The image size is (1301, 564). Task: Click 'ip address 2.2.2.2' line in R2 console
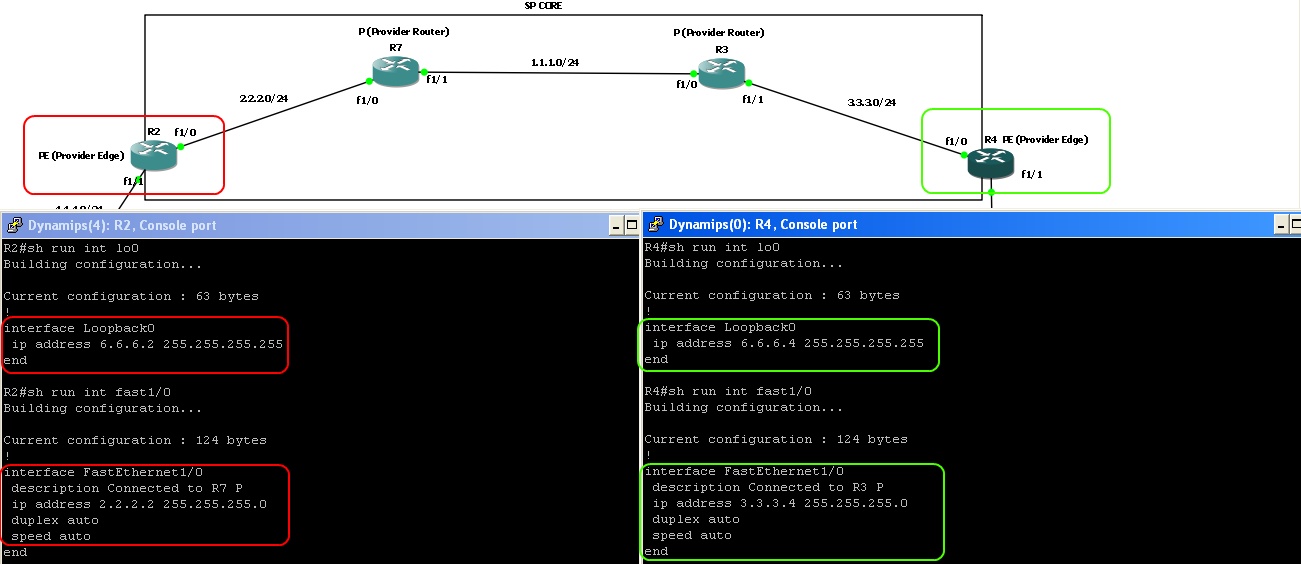(139, 504)
